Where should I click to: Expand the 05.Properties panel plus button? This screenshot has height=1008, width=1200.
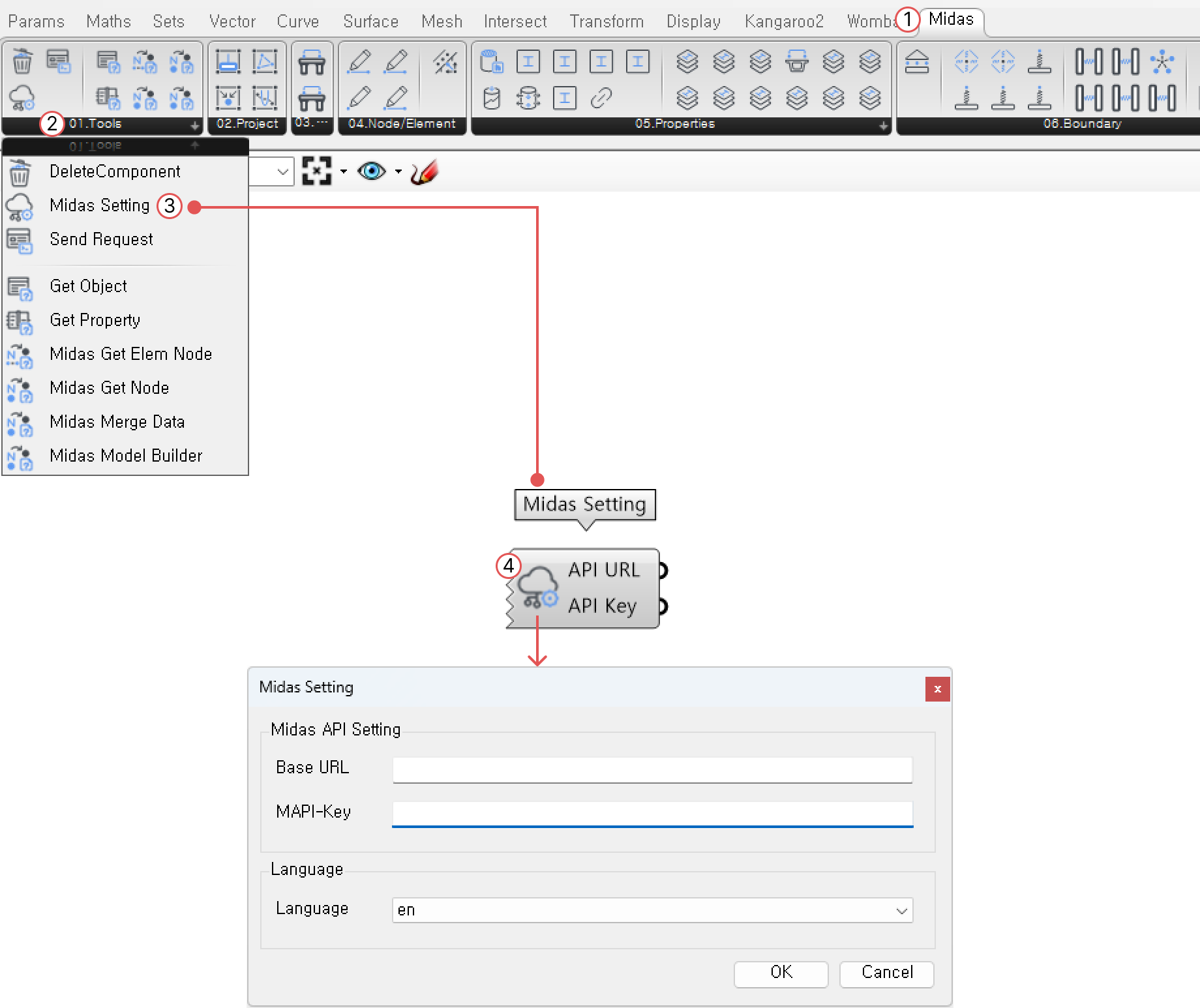(883, 125)
